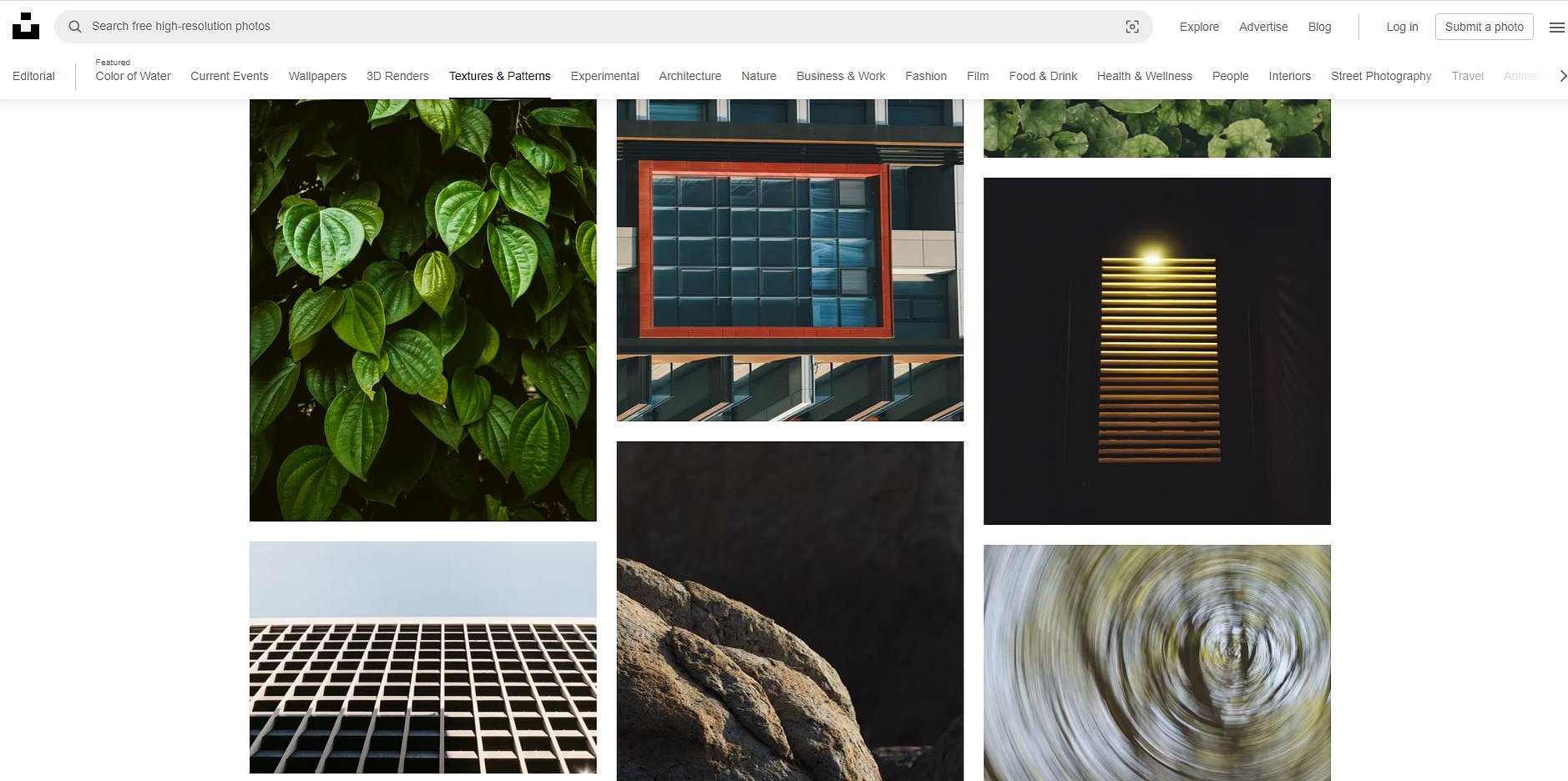Image resolution: width=1568 pixels, height=781 pixels.
Task: Select the Experimental tab
Action: pyautogui.click(x=604, y=76)
